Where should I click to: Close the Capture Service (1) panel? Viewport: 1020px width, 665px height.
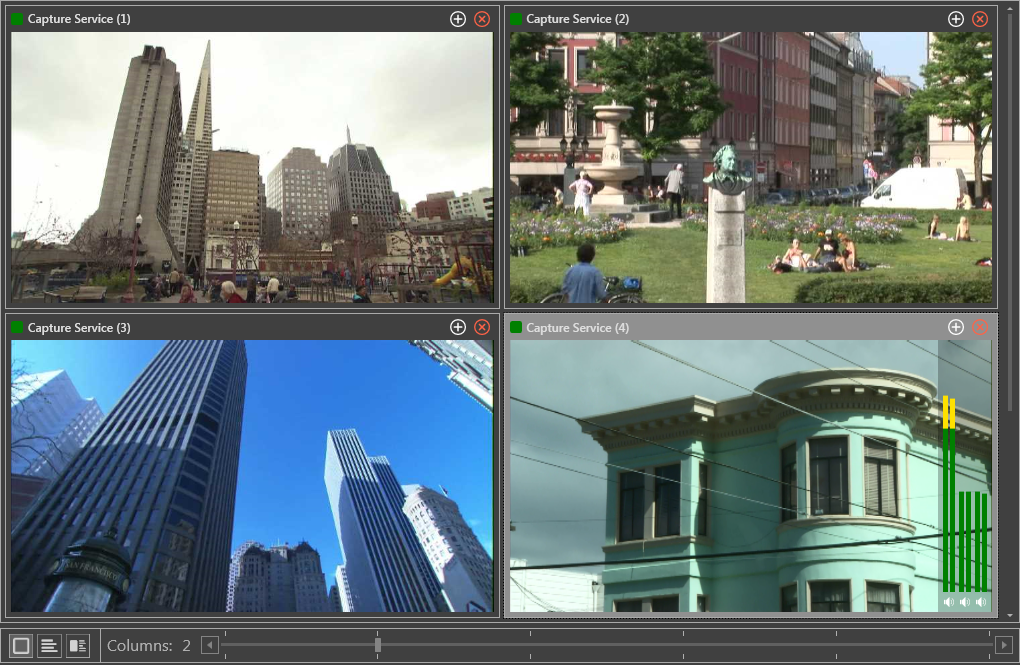482,19
